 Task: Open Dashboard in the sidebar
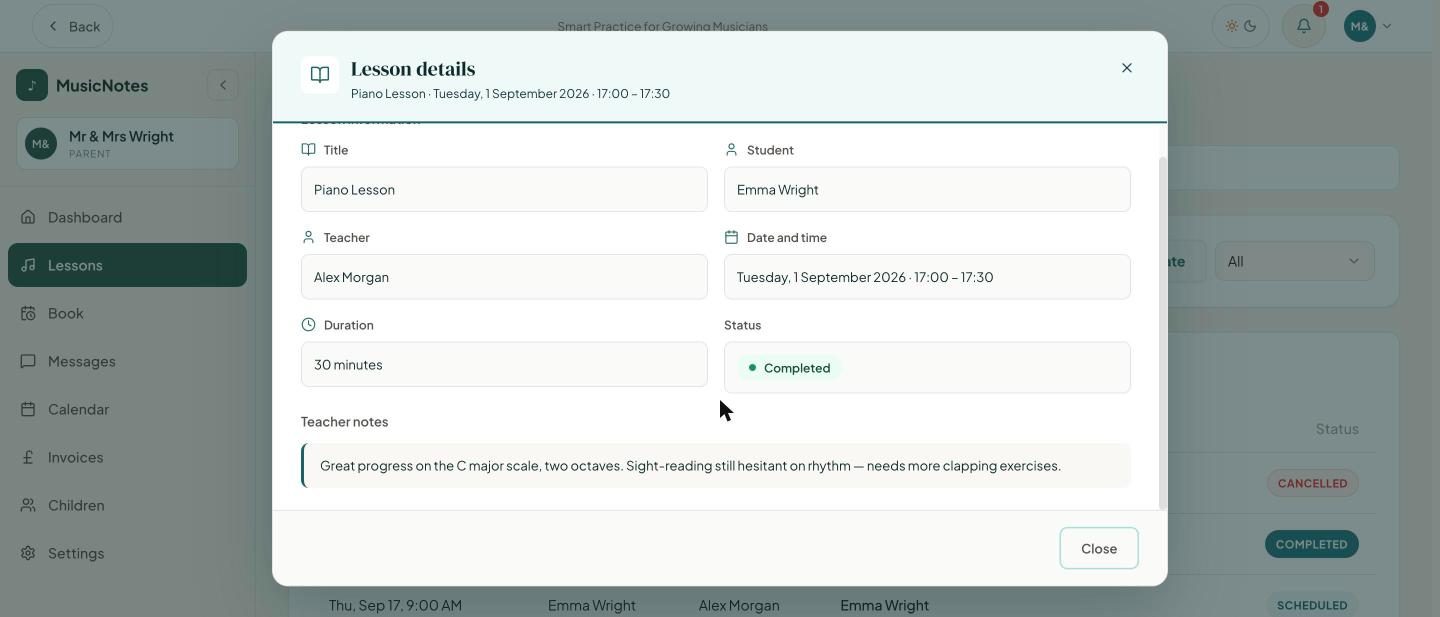127,217
